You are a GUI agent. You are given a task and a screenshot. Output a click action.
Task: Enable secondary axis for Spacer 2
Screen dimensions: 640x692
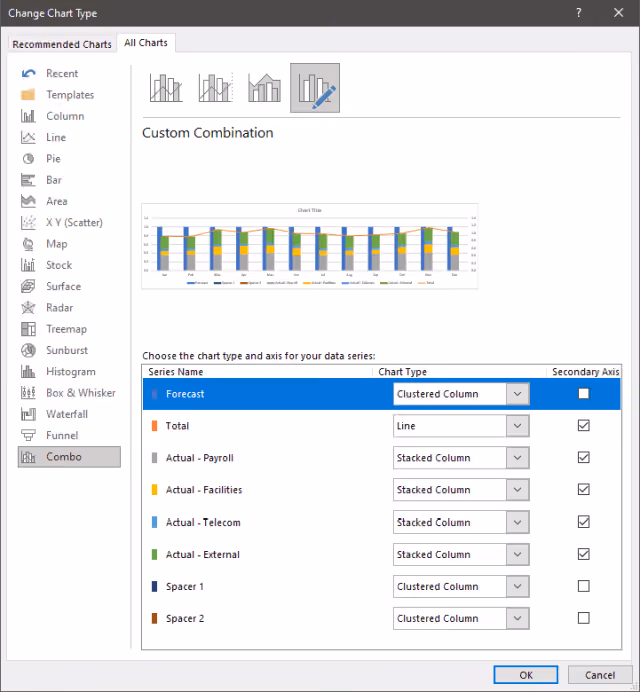click(584, 618)
